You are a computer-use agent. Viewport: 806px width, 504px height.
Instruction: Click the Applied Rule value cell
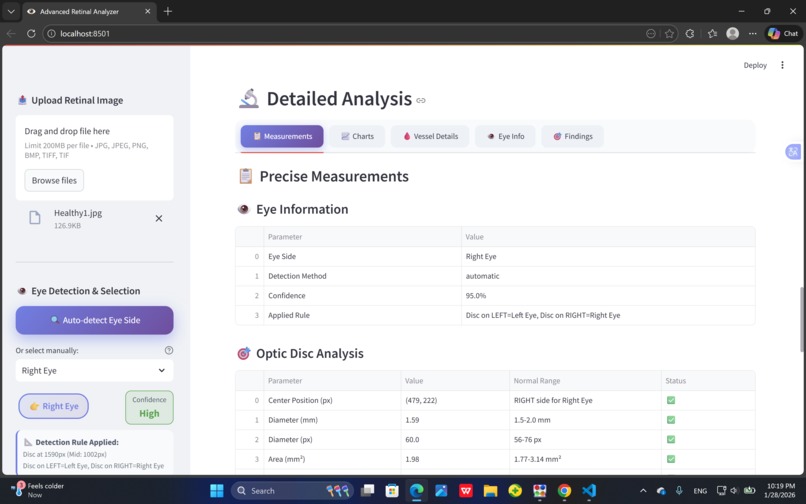(x=608, y=315)
